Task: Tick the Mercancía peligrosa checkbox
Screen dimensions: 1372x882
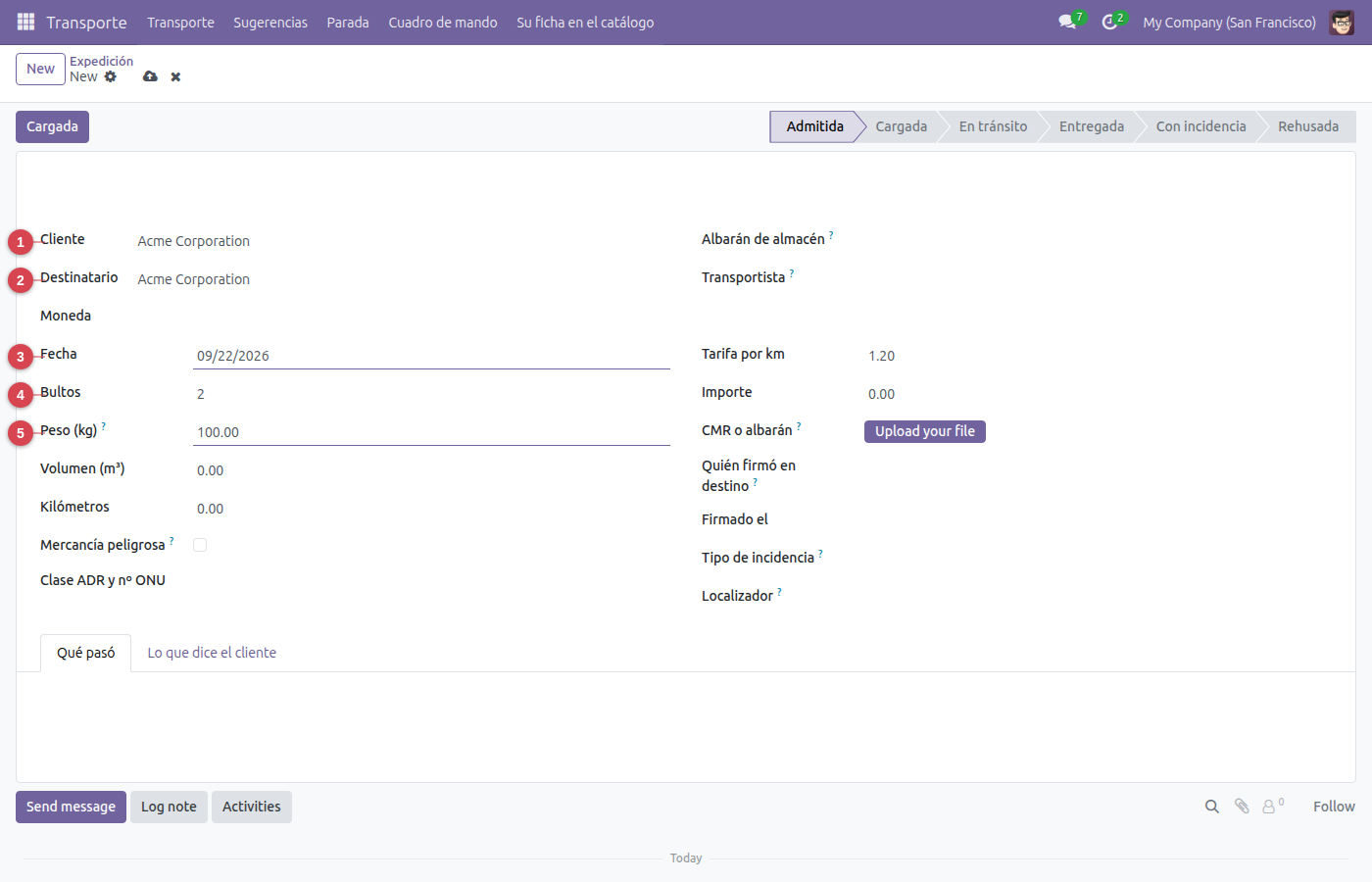Action: point(200,545)
